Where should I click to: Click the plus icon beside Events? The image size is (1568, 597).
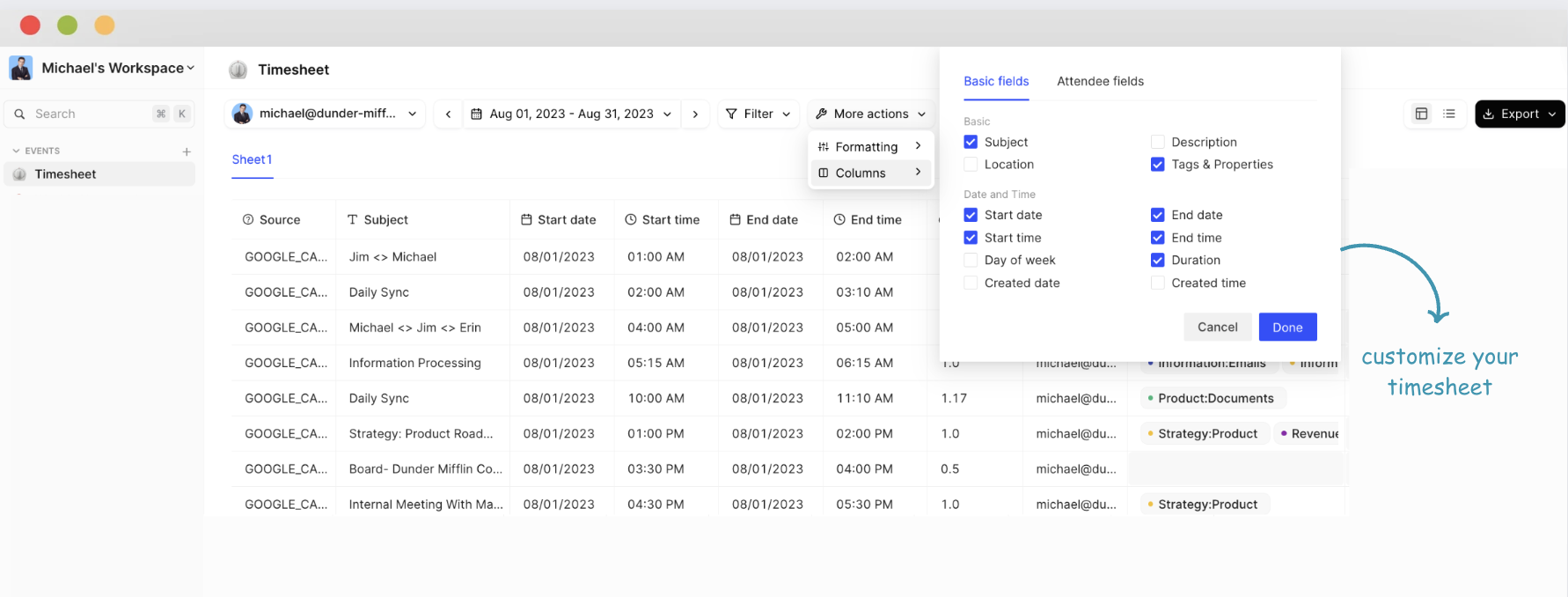coord(187,151)
